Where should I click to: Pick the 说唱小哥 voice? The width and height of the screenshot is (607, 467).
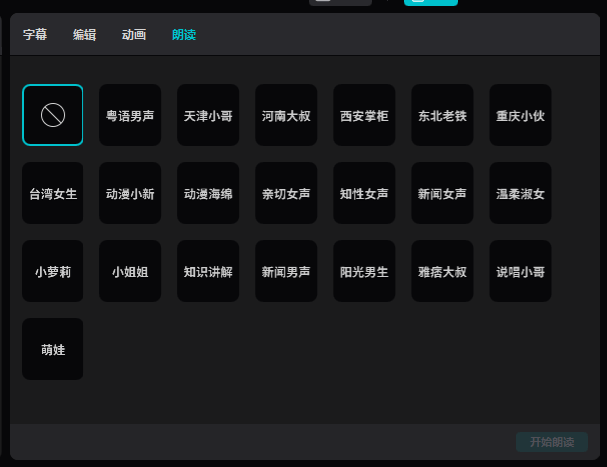pyautogui.click(x=520, y=271)
